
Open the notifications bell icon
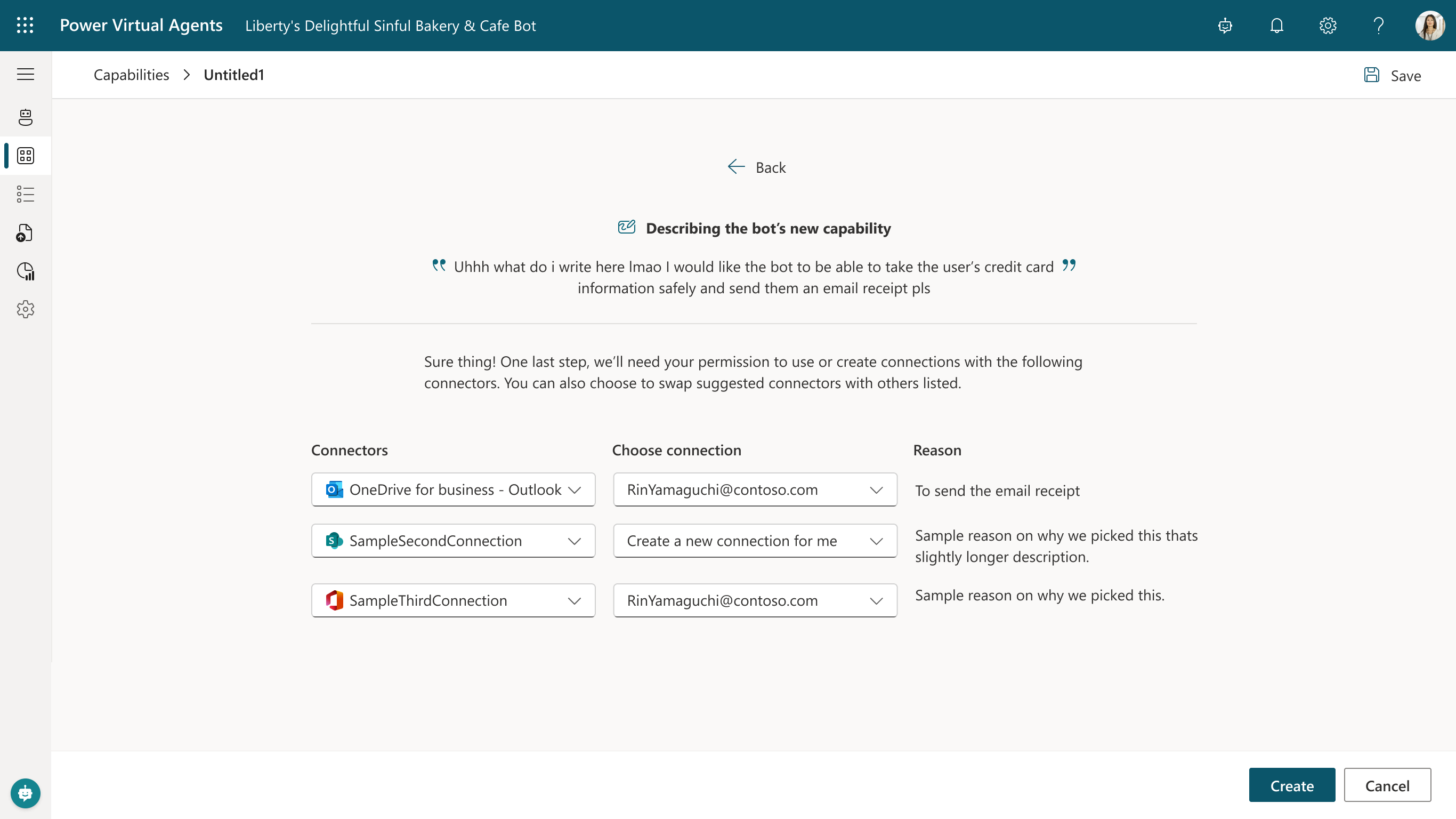1276,26
